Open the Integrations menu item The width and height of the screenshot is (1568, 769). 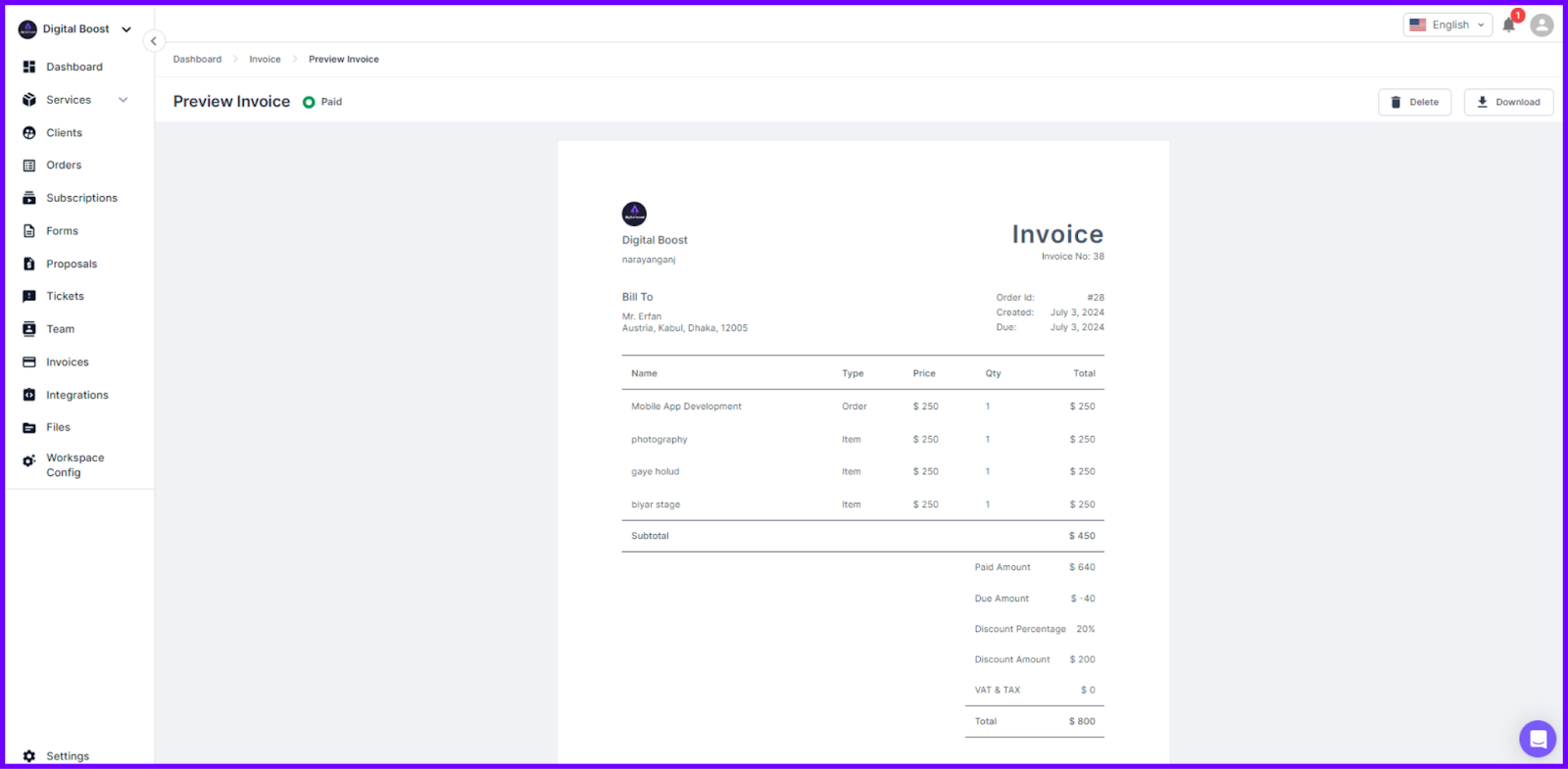click(x=77, y=395)
